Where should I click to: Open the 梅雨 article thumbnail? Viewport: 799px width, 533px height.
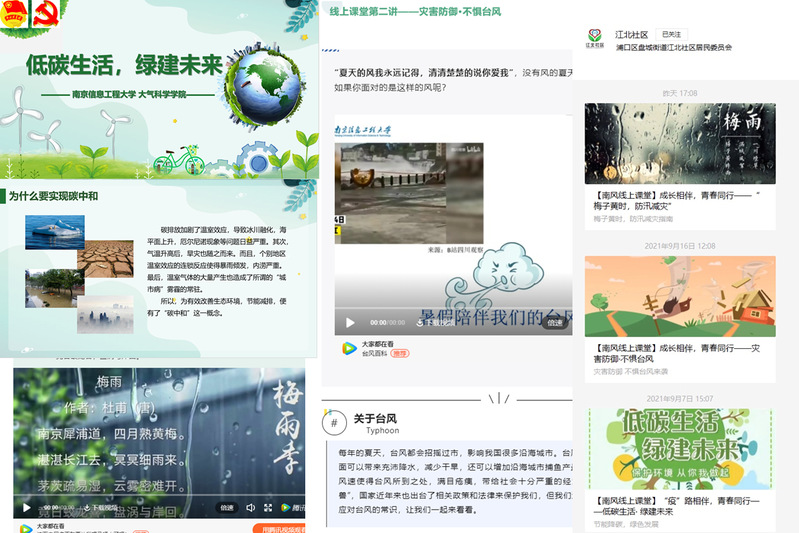(680, 143)
